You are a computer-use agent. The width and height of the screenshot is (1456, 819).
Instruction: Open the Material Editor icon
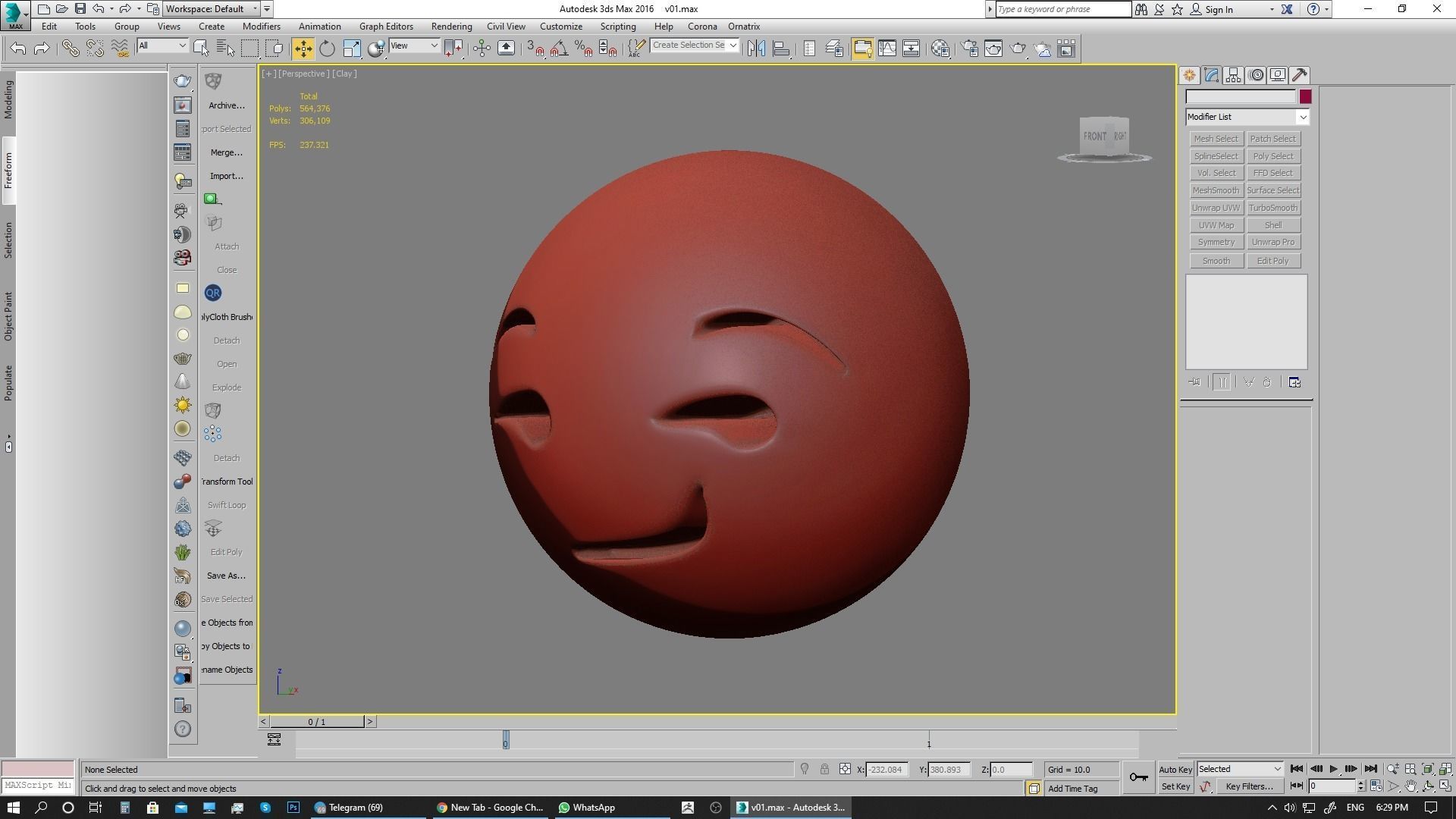point(940,49)
